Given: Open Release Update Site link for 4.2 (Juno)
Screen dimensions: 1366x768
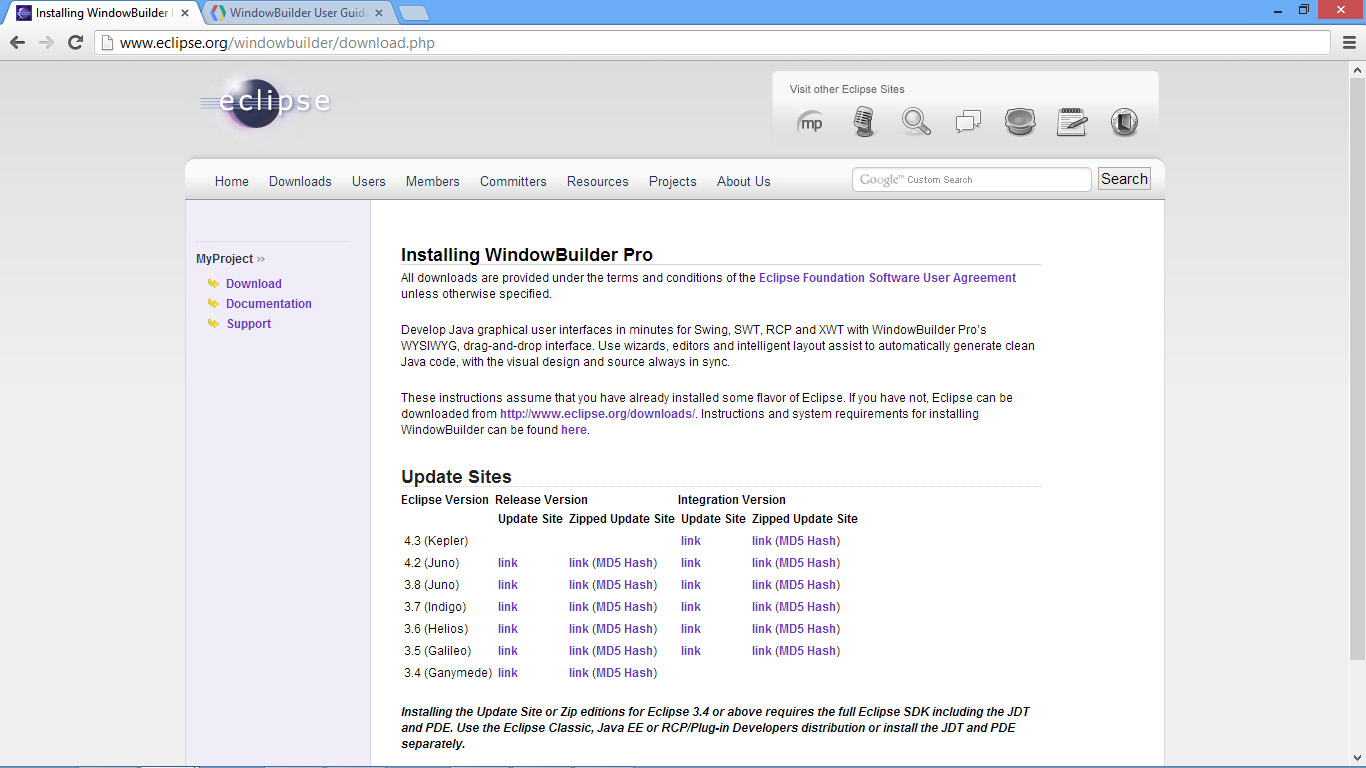Looking at the screenshot, I should (508, 563).
